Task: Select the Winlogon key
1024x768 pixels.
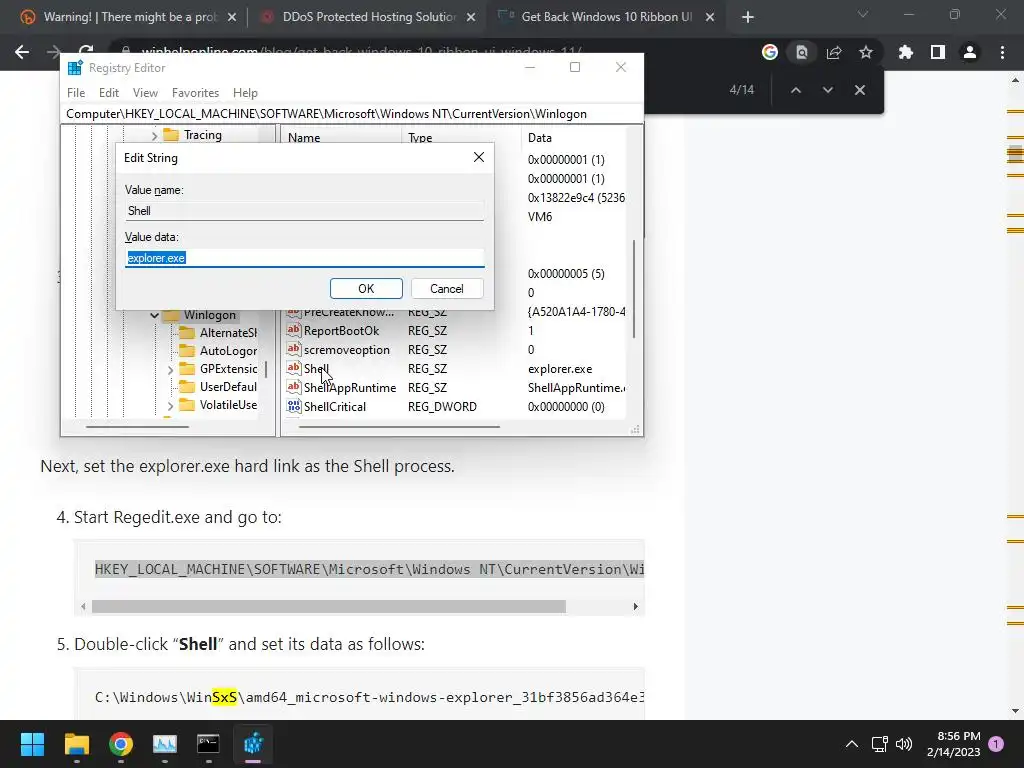Action: (x=210, y=315)
